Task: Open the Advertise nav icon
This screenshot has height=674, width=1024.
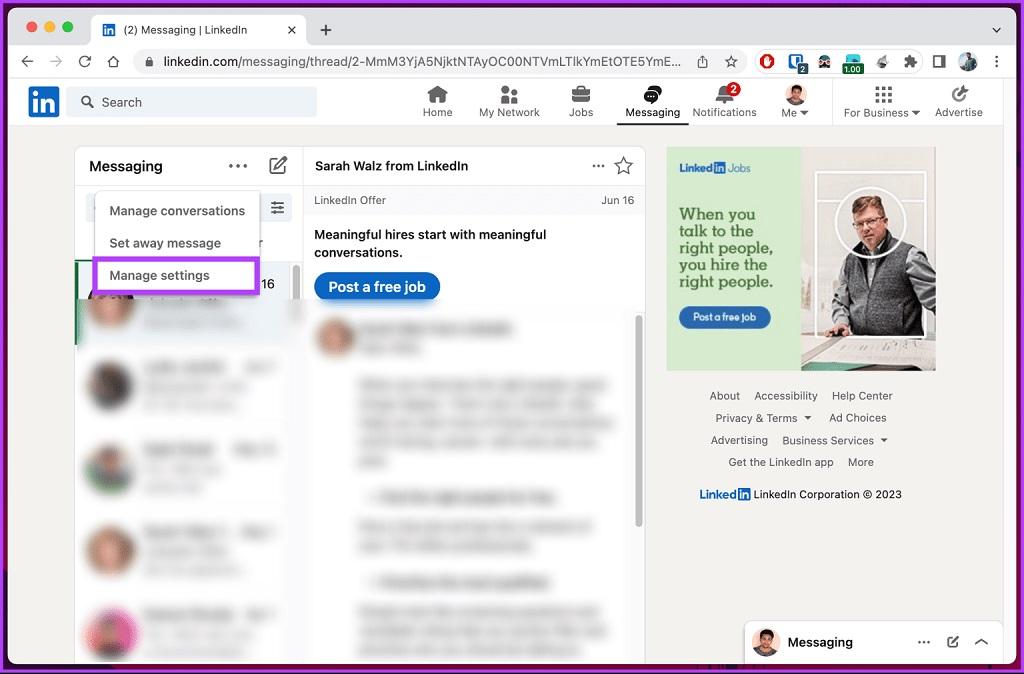Action: (x=959, y=102)
